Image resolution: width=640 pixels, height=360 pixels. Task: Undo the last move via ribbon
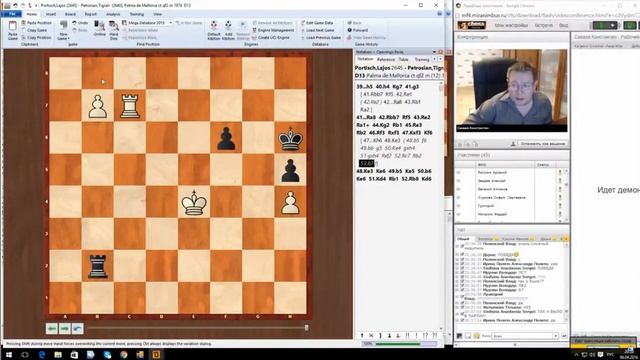[80, 23]
